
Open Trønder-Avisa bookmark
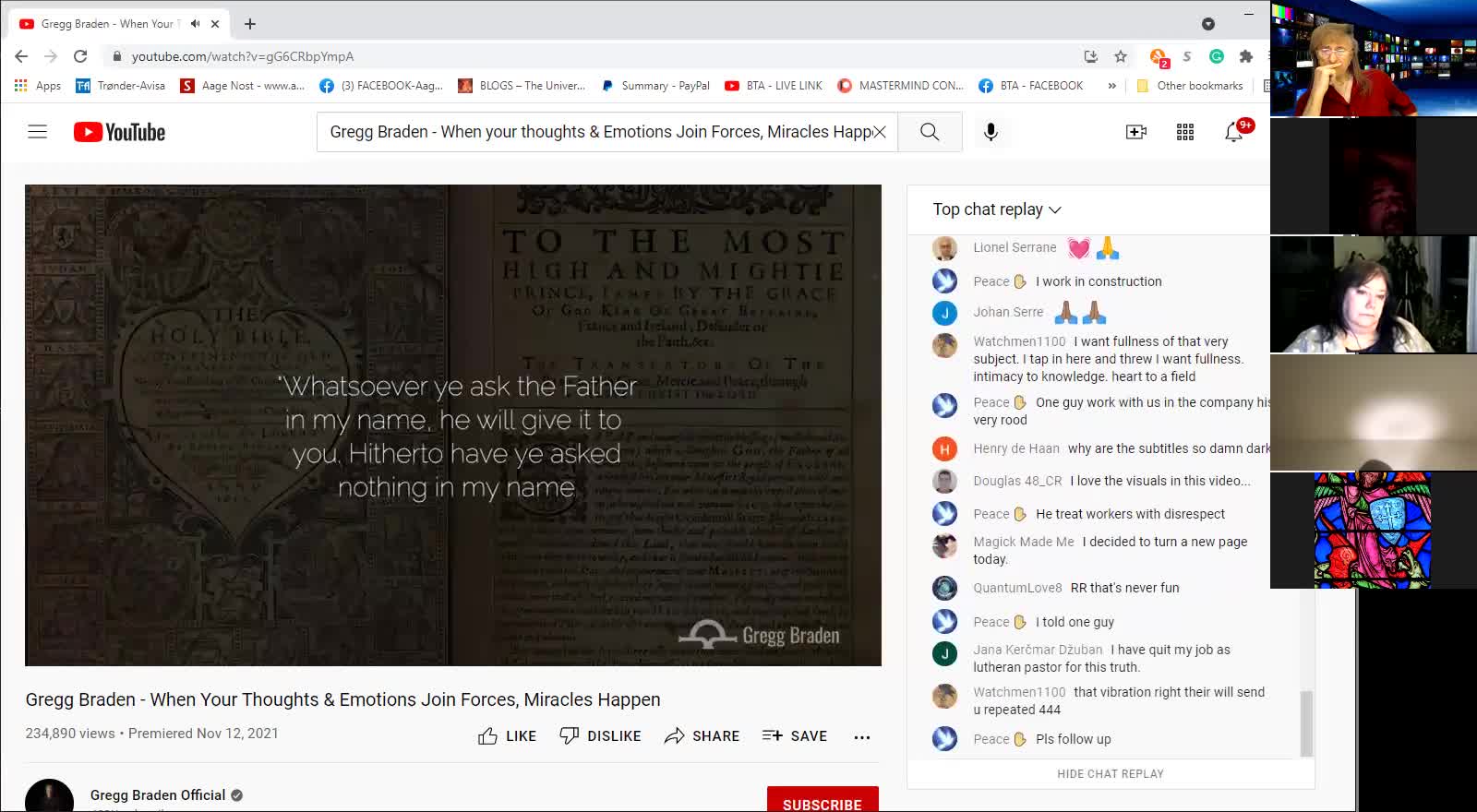pyautogui.click(x=121, y=86)
